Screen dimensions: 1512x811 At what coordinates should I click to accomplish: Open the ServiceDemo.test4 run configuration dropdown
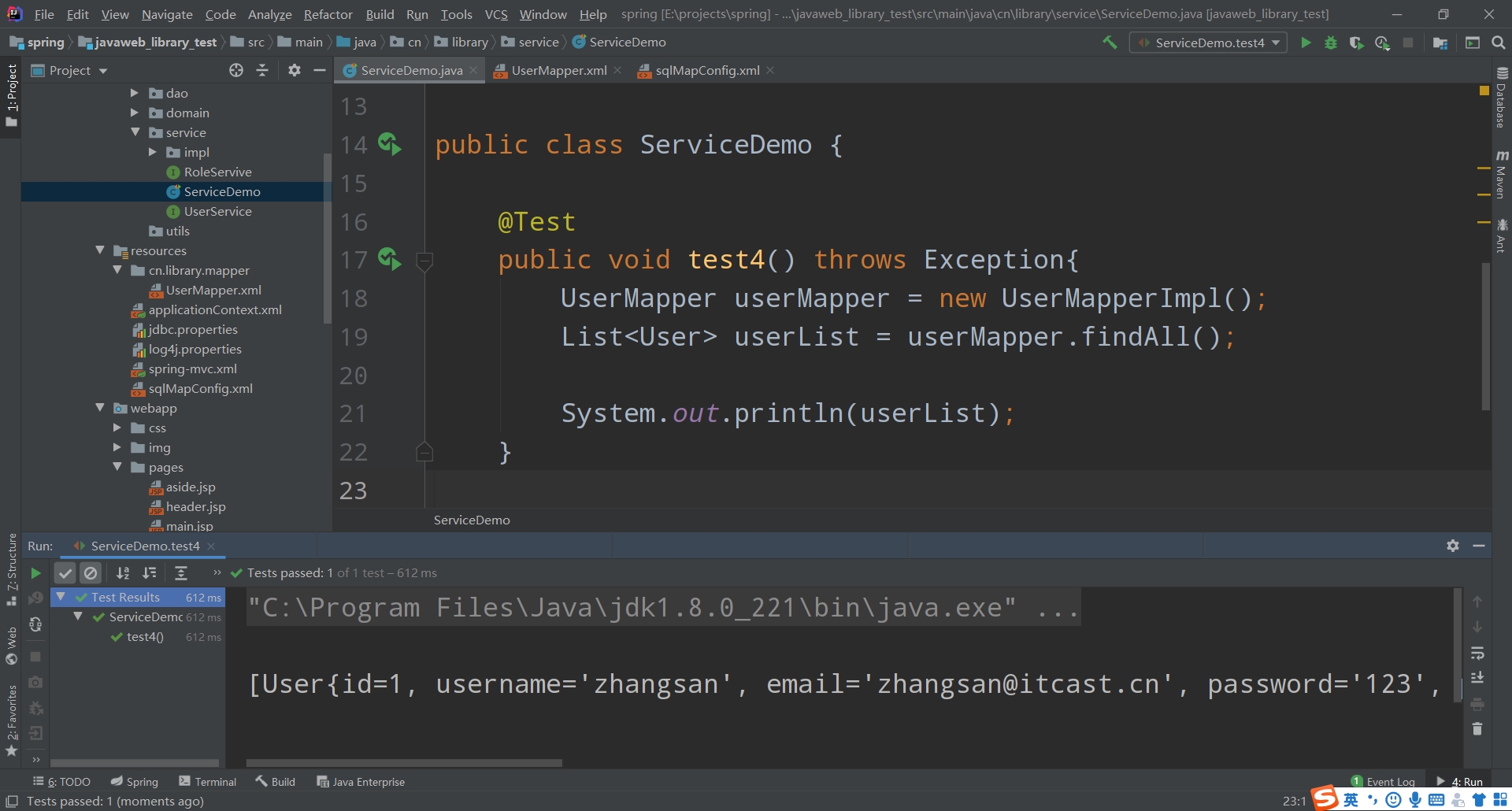tap(1276, 43)
